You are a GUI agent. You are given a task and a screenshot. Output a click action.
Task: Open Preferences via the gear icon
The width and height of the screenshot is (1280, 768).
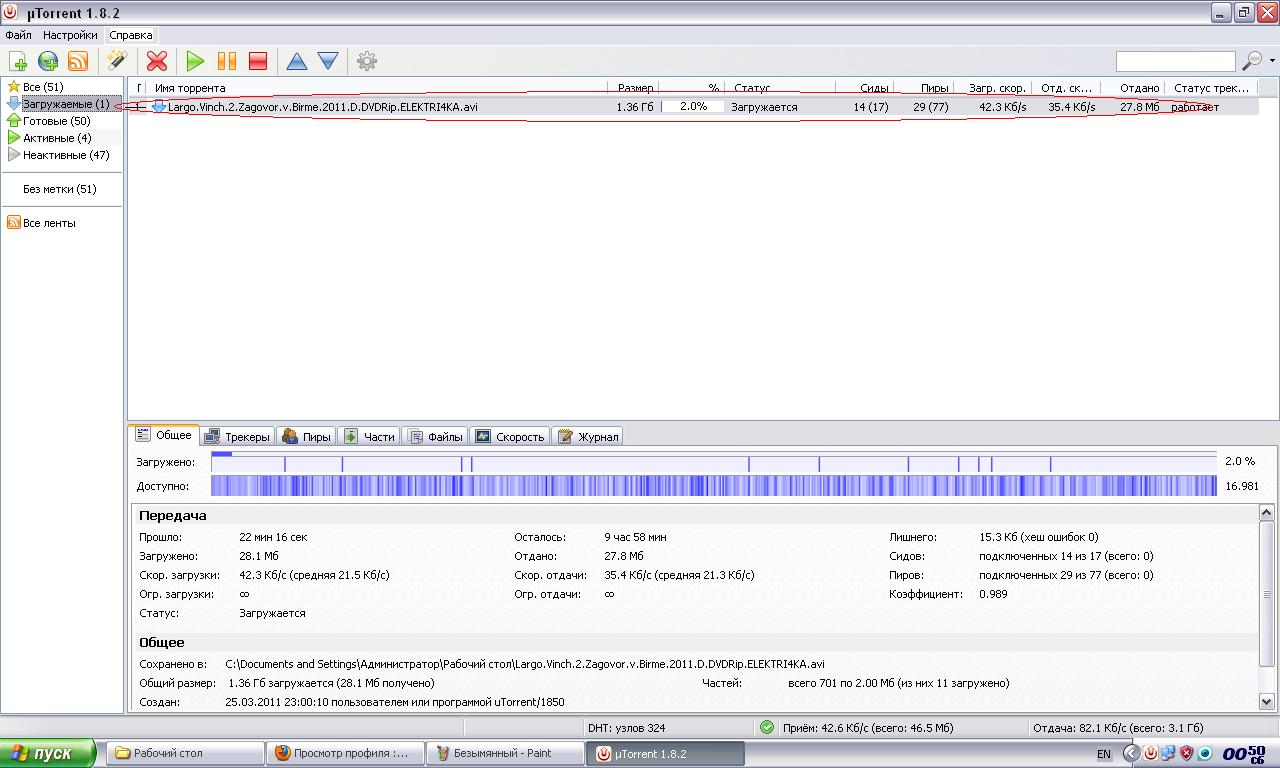[367, 61]
